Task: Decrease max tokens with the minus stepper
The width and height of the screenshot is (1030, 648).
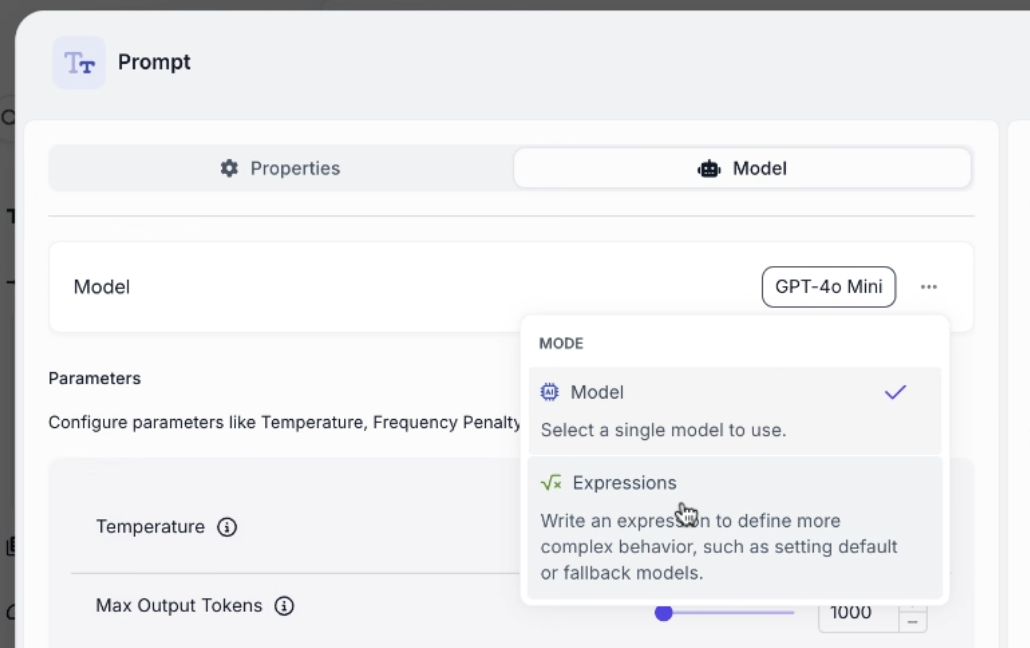Action: (912, 622)
